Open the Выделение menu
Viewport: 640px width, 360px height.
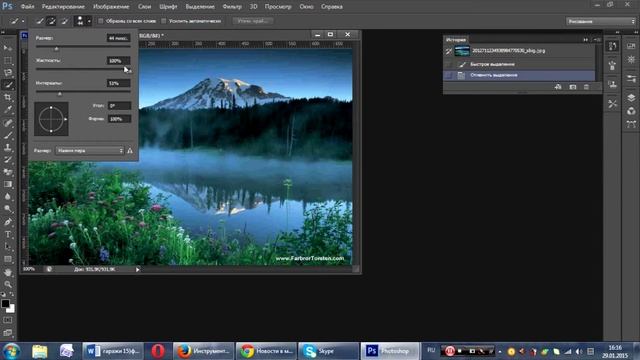pyautogui.click(x=200, y=7)
